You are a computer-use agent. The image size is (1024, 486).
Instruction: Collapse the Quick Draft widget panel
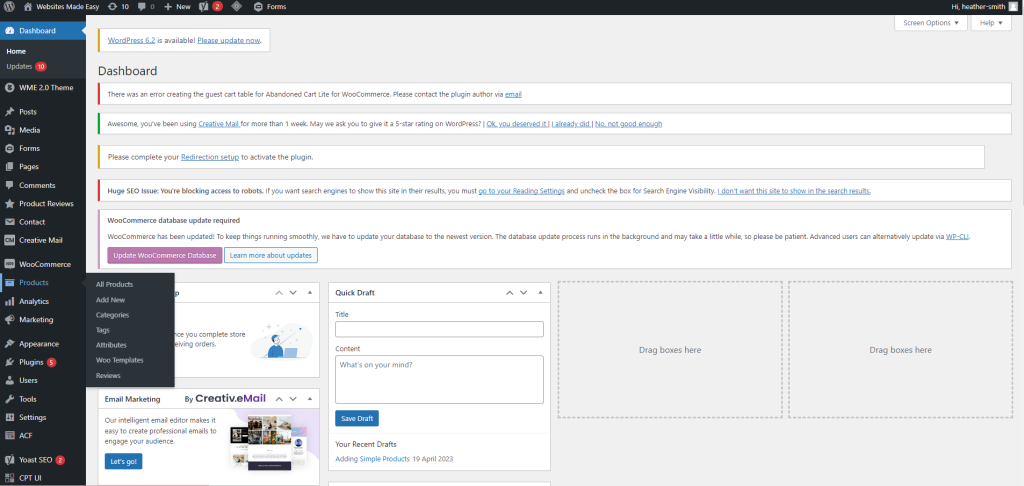click(542, 293)
